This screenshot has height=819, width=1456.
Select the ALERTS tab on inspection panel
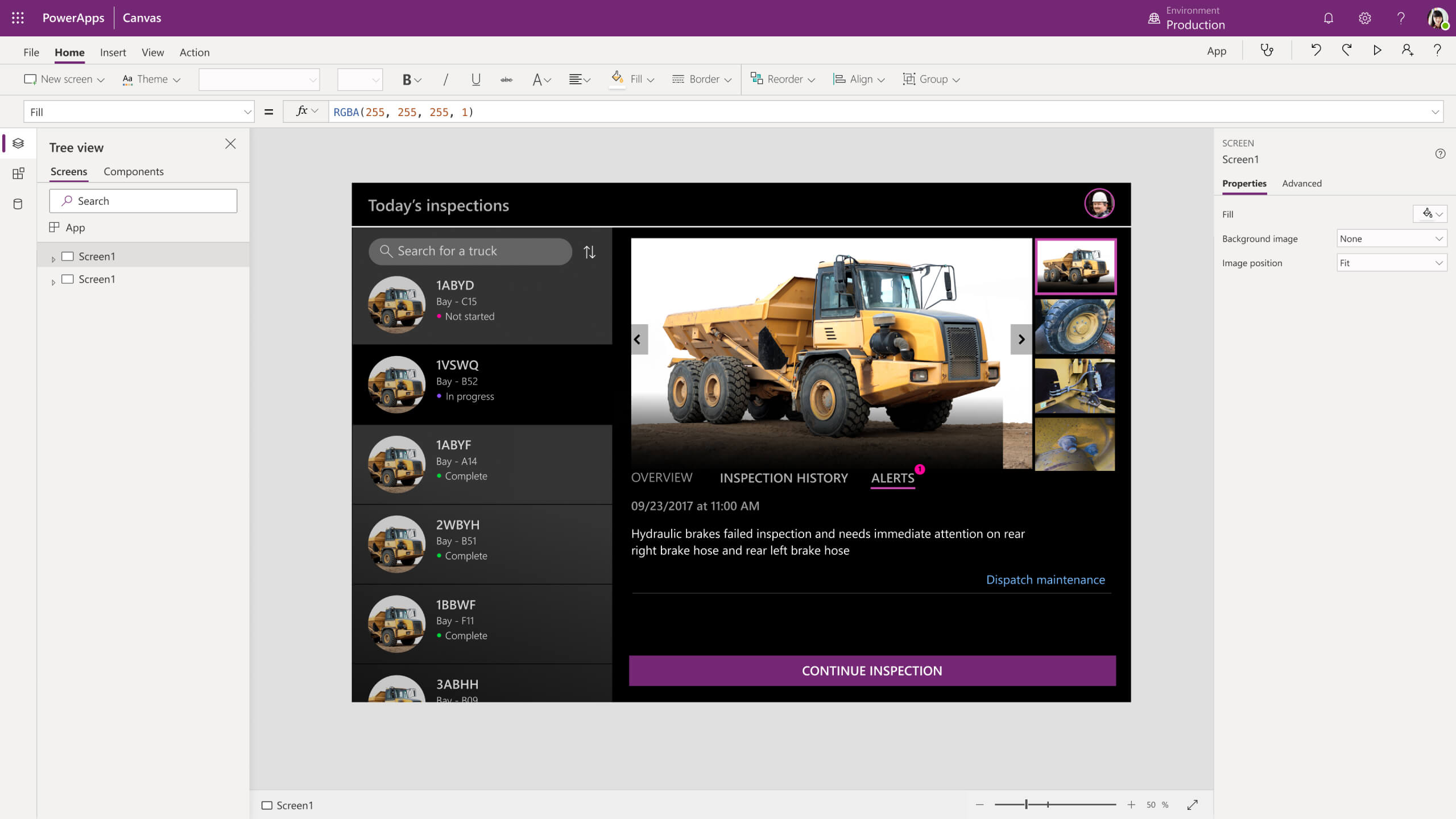892,478
